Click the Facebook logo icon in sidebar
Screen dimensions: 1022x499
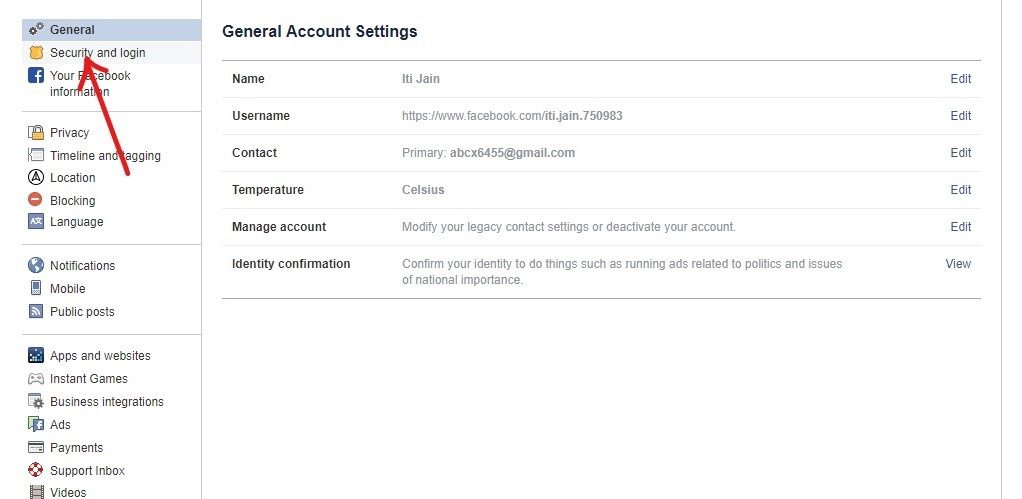pyautogui.click(x=36, y=76)
